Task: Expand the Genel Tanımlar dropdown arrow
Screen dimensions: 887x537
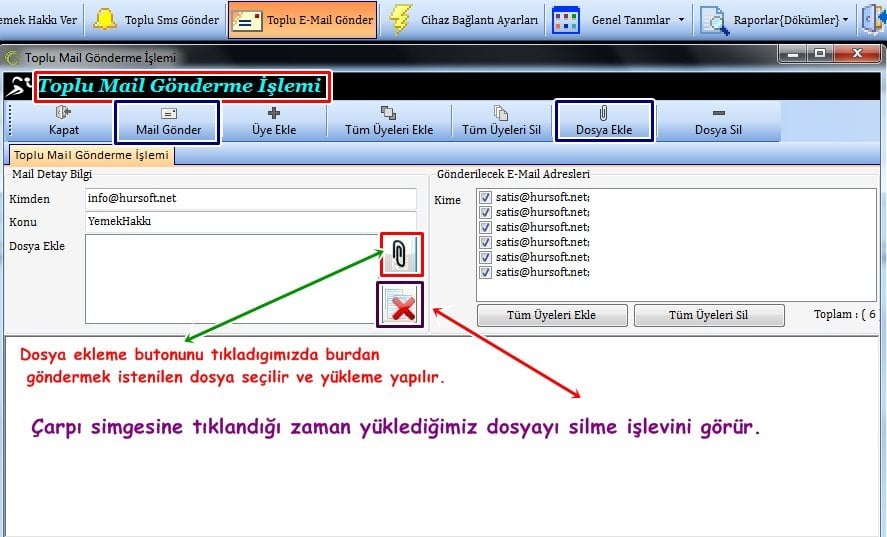Action: pyautogui.click(x=681, y=20)
